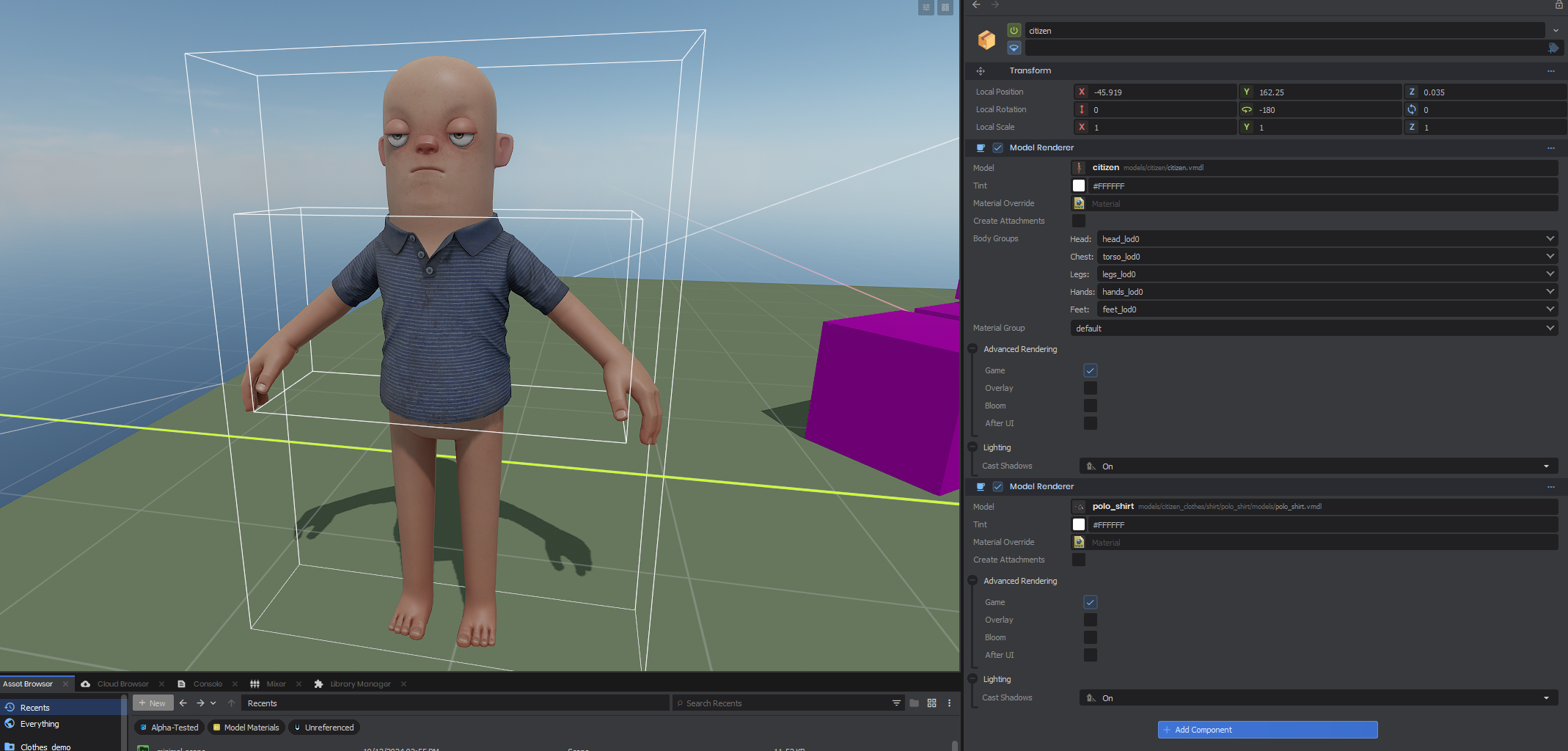Toggle the citizen object enabled power icon

[x=1014, y=30]
